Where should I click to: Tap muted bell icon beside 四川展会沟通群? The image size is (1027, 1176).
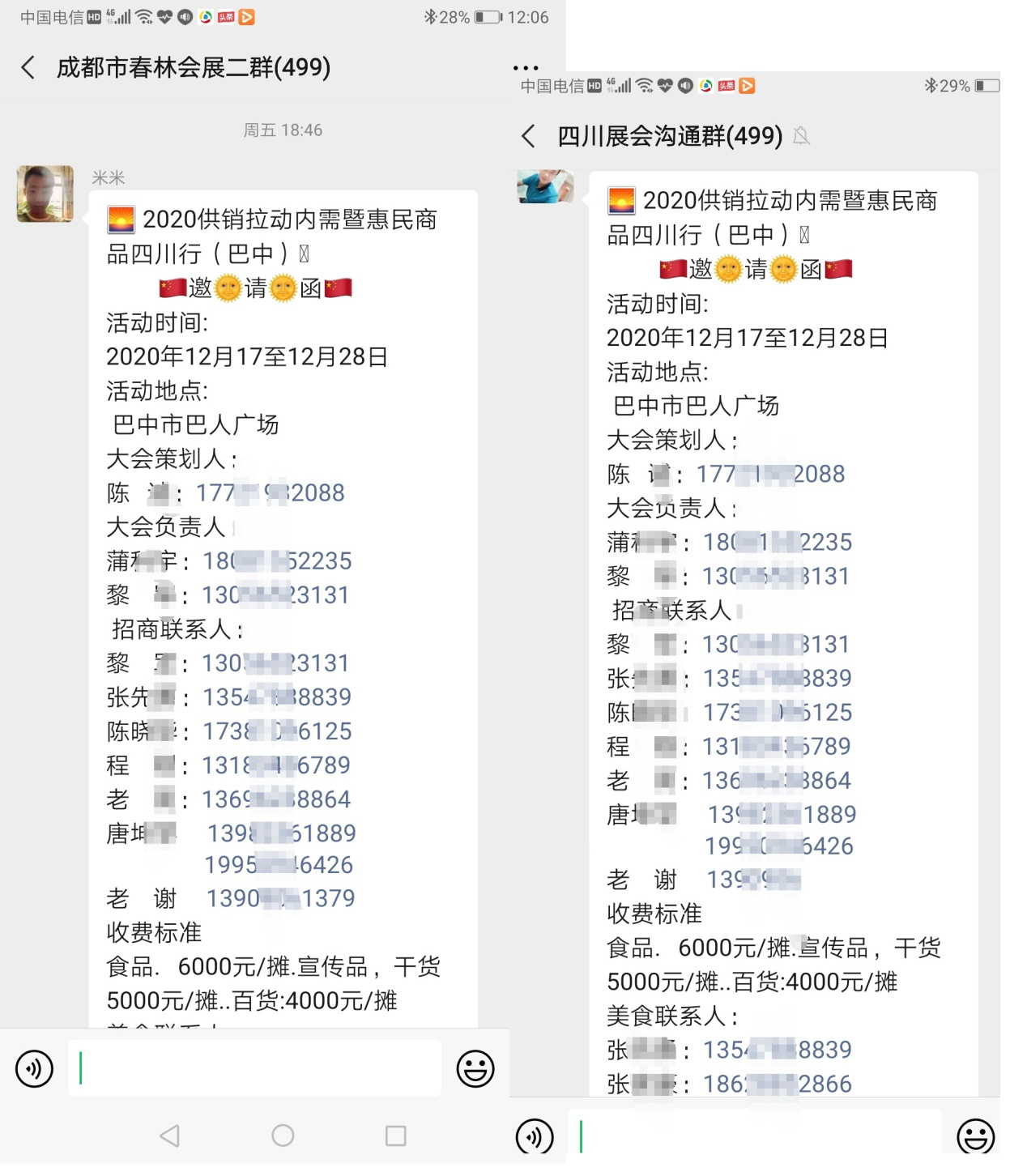click(801, 136)
